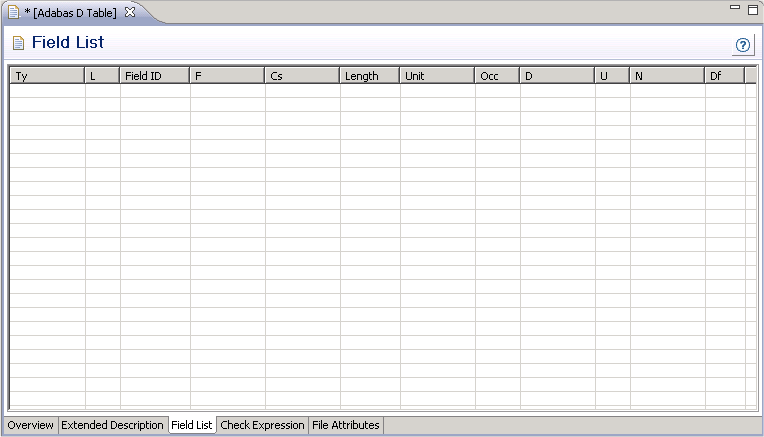Viewport: 764px width, 437px height.
Task: Click the document icon beside Field List title
Action: coord(18,43)
